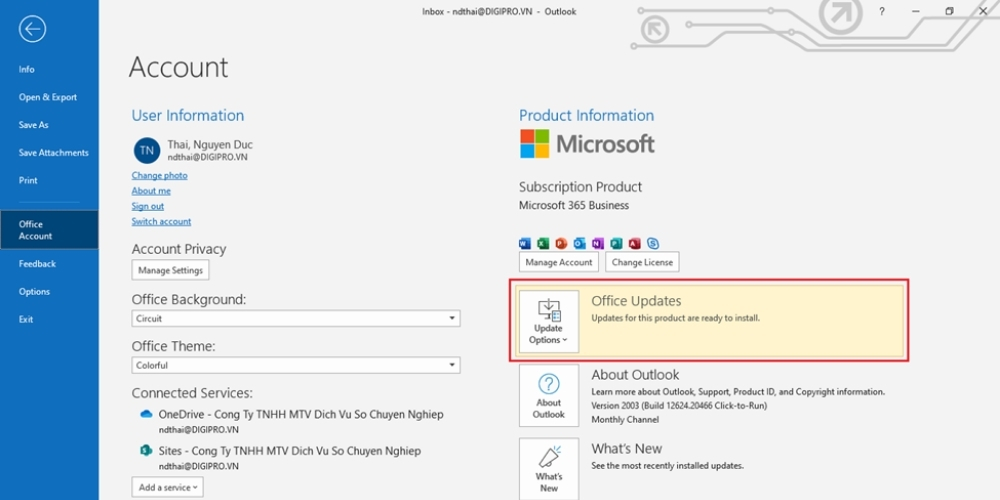Click the TN user avatar
1000x500 pixels.
[147, 151]
